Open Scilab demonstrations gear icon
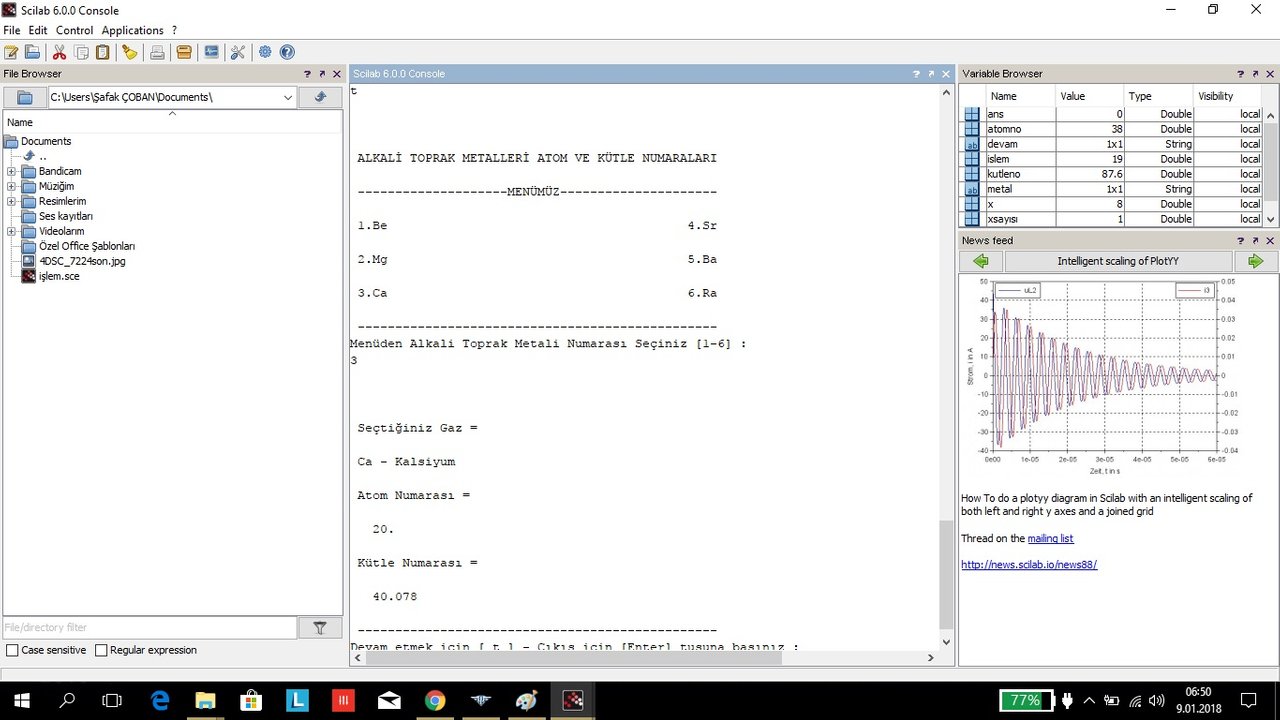Screen dimensions: 1280x720 (x=265, y=52)
